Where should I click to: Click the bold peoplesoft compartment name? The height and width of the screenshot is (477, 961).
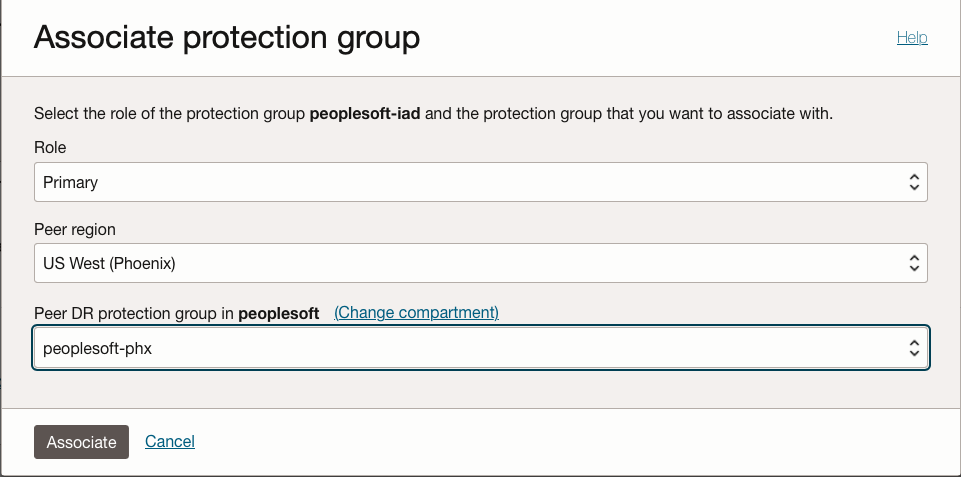click(279, 313)
